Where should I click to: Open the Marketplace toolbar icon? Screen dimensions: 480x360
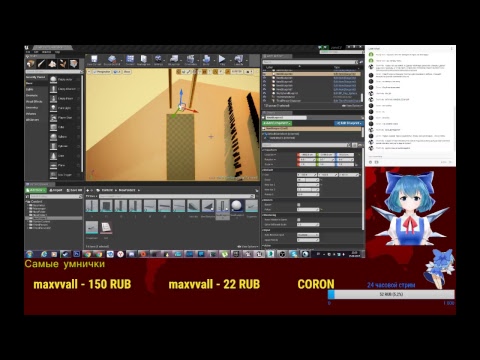(x=143, y=60)
